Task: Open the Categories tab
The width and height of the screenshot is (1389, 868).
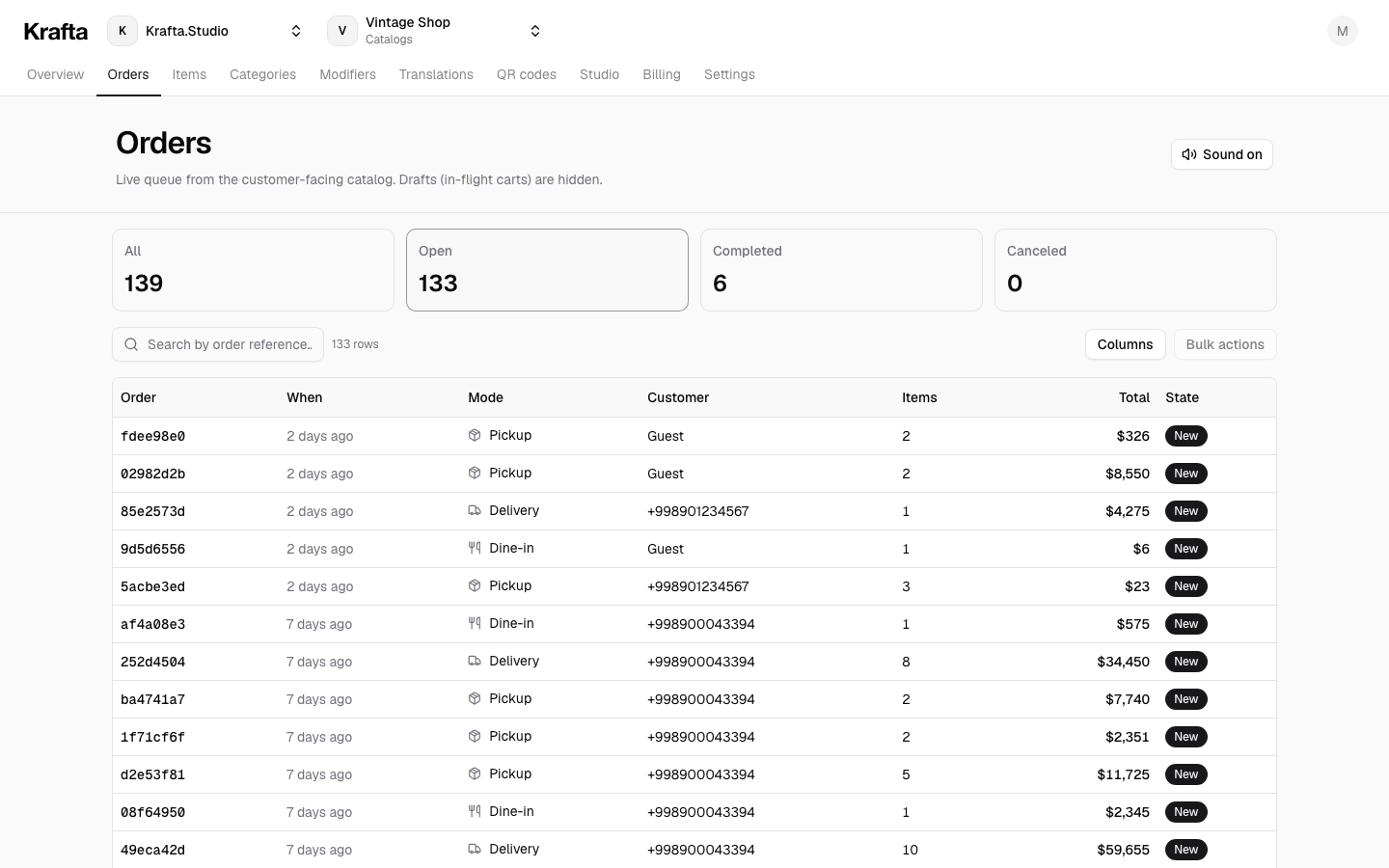Action: (x=262, y=74)
